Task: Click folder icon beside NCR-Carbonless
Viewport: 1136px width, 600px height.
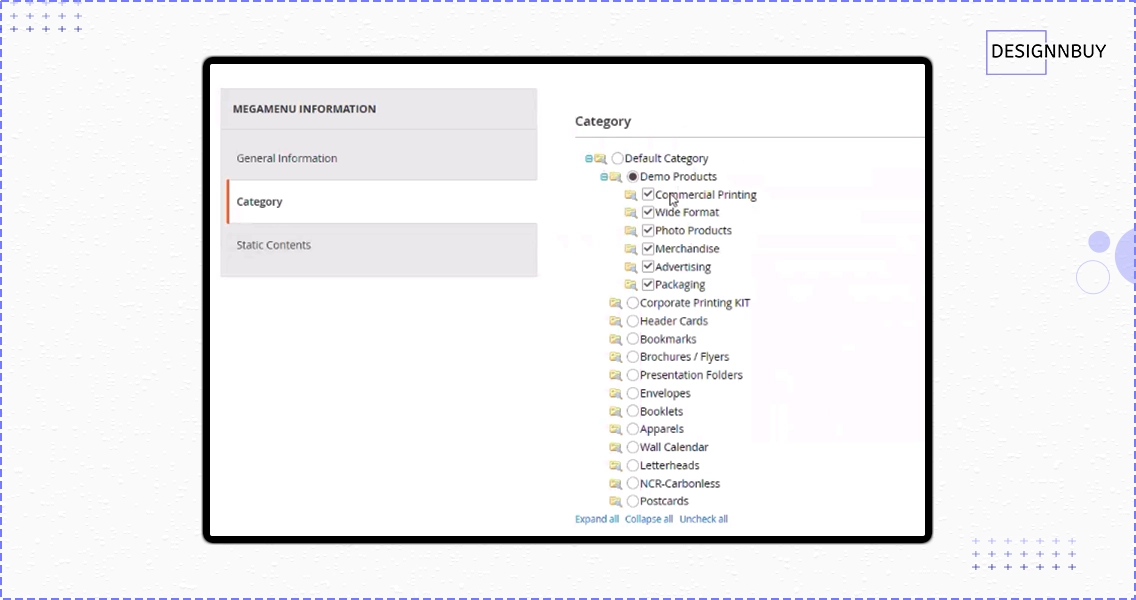Action: click(x=616, y=483)
